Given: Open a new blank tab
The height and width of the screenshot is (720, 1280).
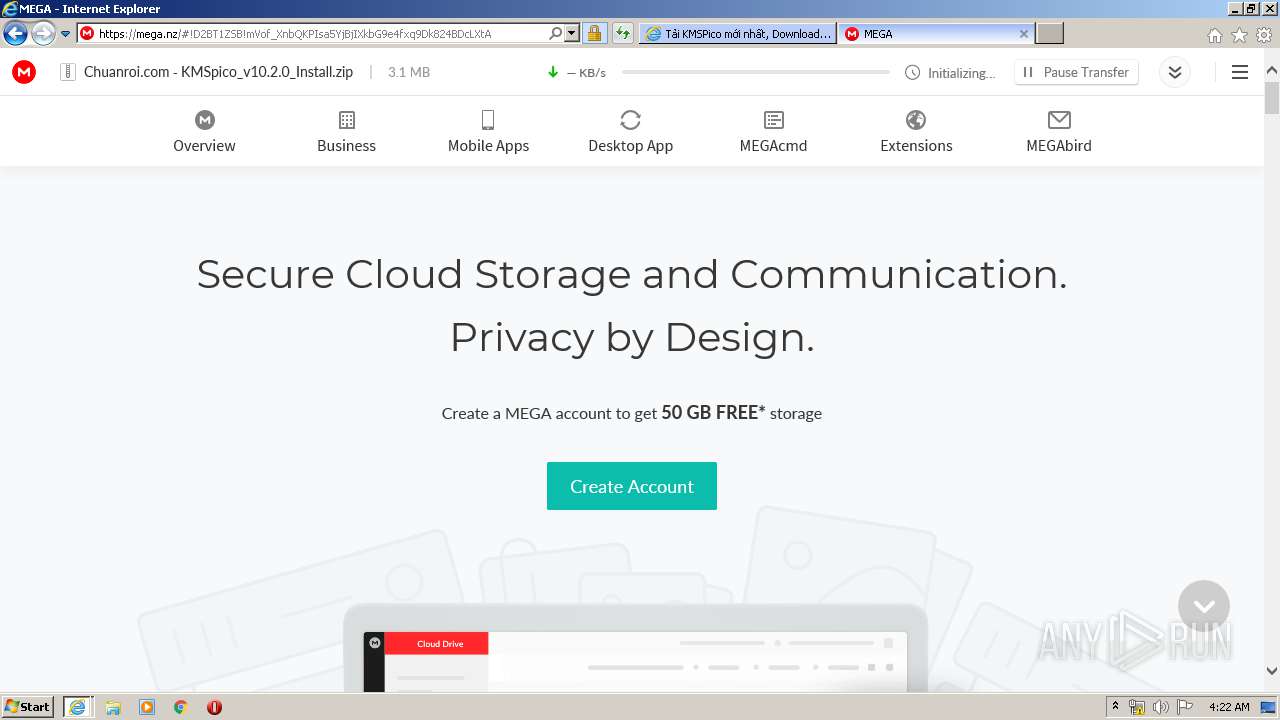Looking at the screenshot, I should click(x=1049, y=33).
